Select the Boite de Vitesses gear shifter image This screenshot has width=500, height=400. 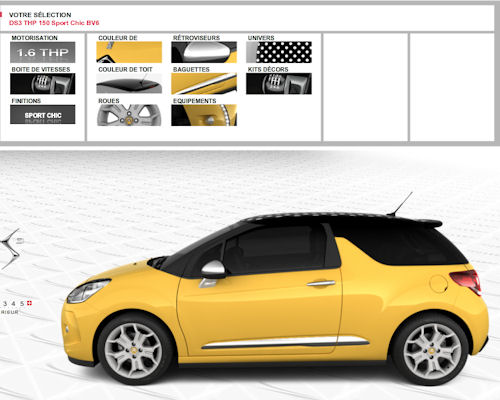(x=43, y=84)
